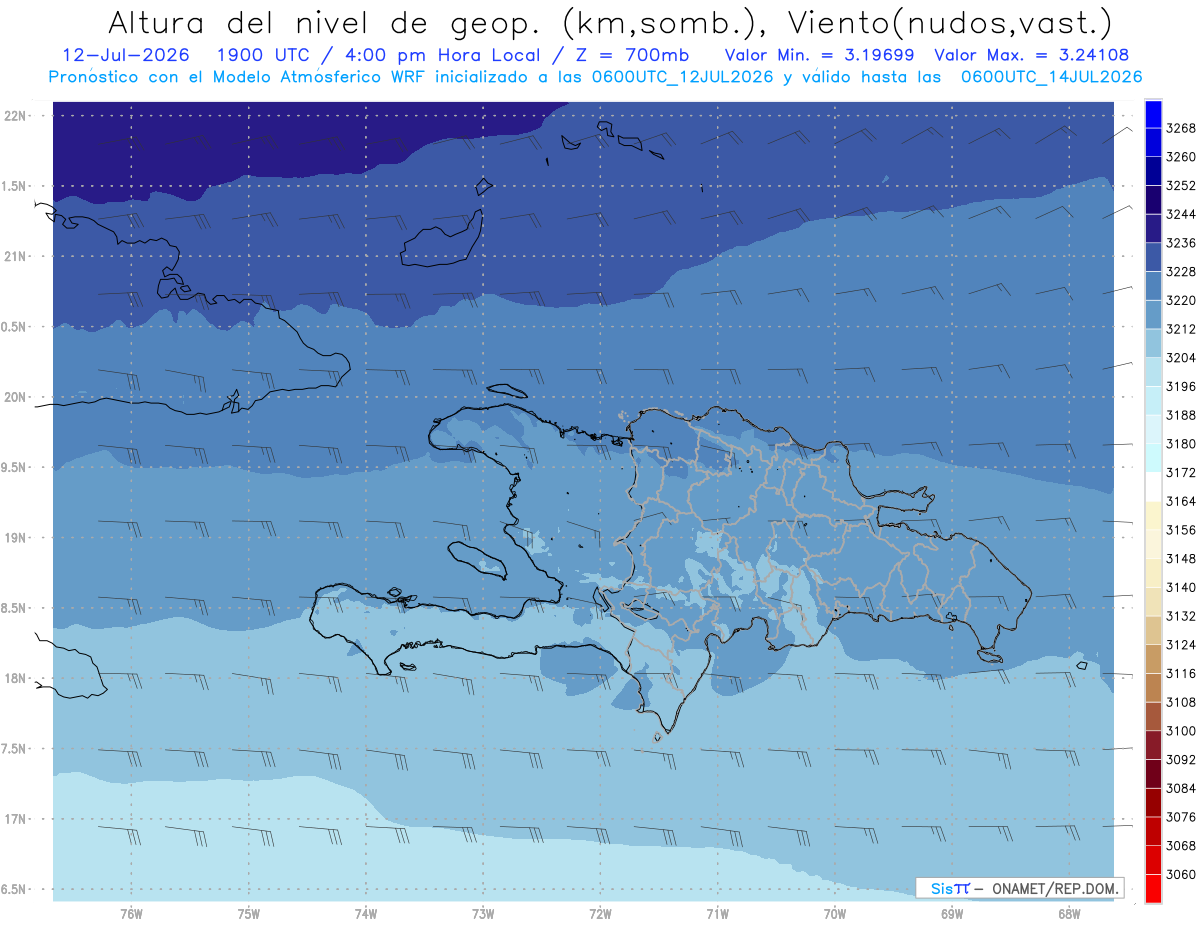Screen dimensions: 1200x927
Task: Click the 22N latitude label
Action: (17, 116)
